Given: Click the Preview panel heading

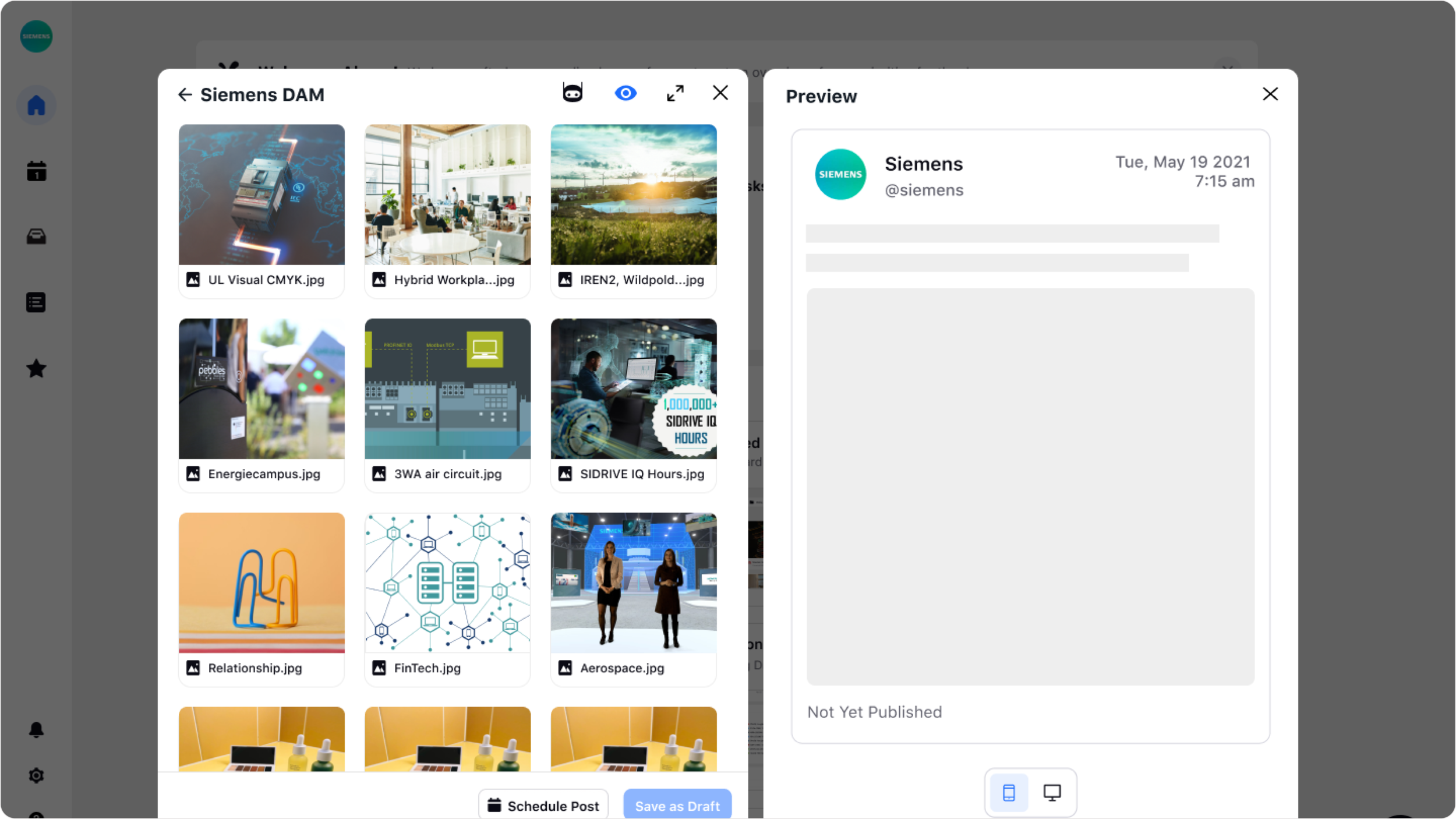Looking at the screenshot, I should point(821,96).
